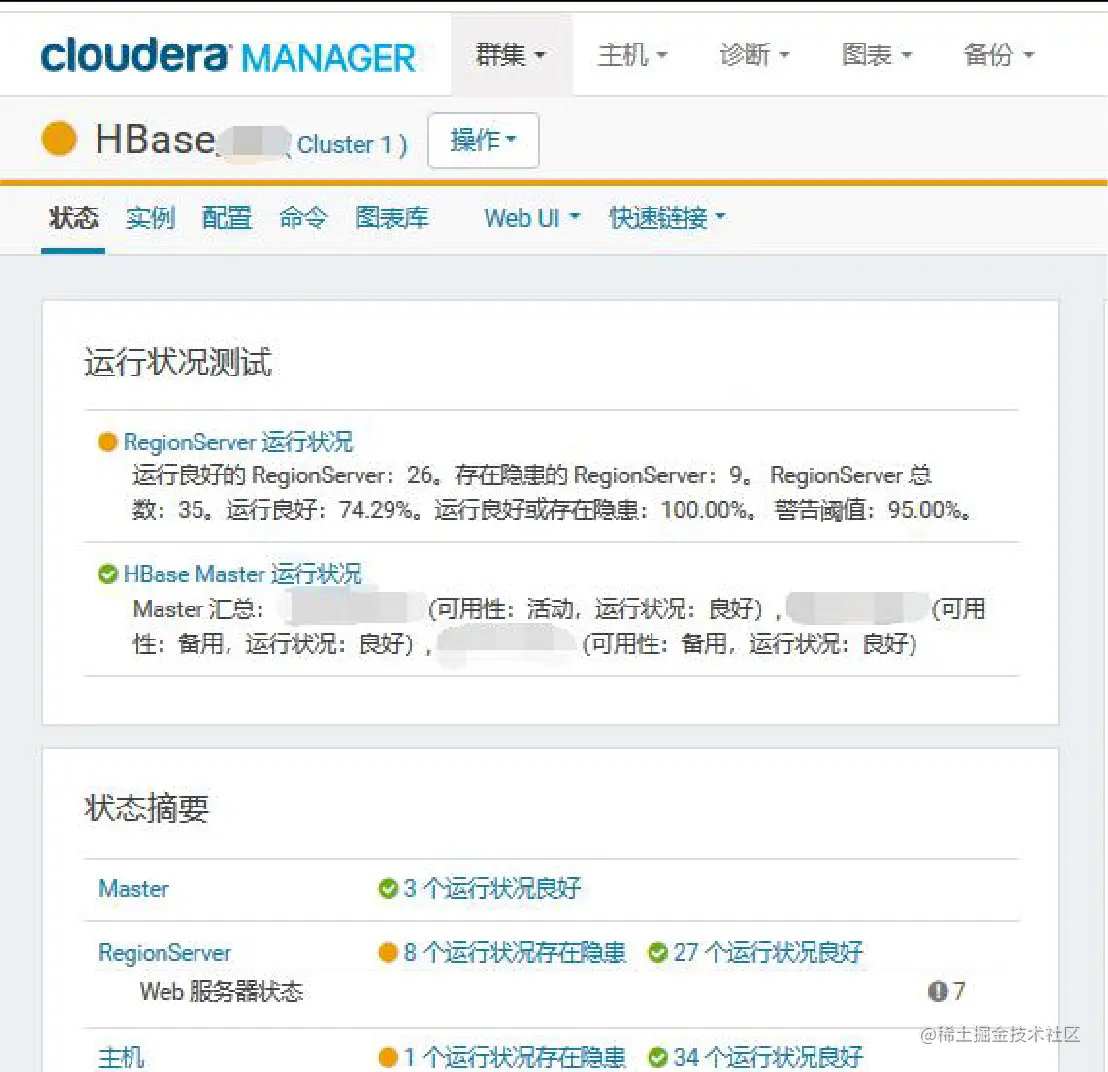Switch to the 图表库 tab
The image size is (1108, 1072).
392,218
